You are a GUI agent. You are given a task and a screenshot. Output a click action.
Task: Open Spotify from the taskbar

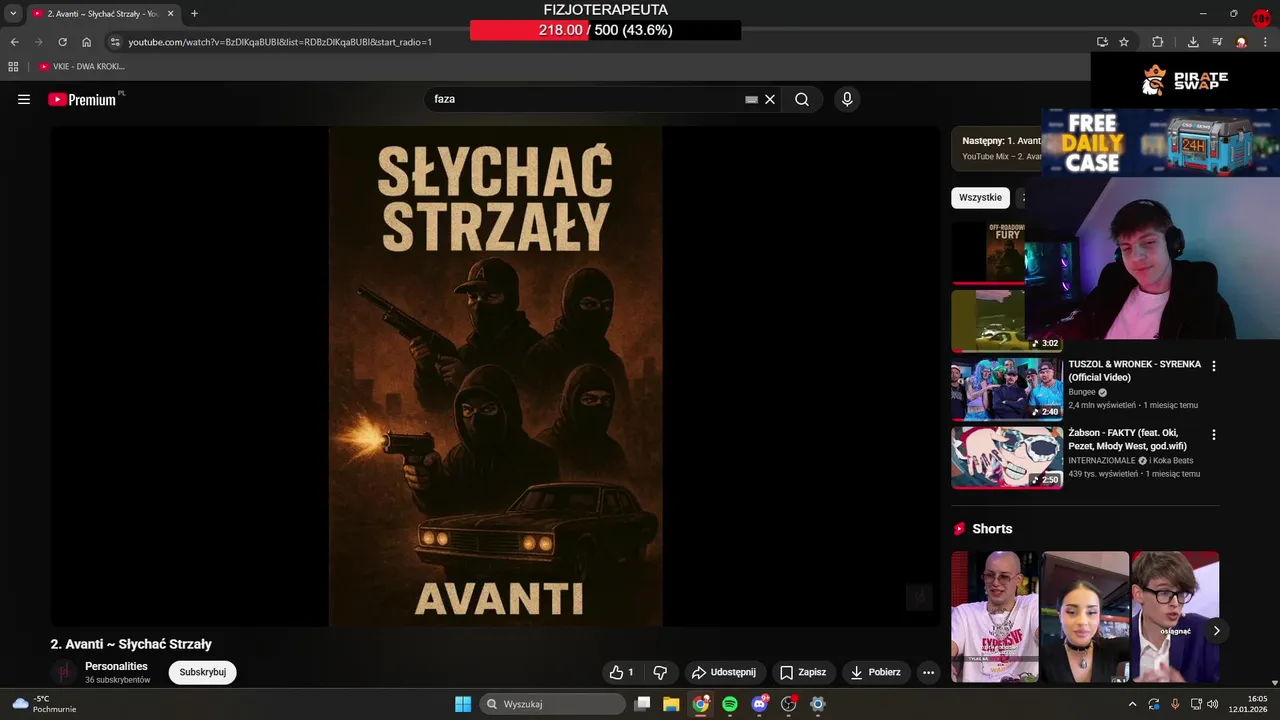coord(730,704)
